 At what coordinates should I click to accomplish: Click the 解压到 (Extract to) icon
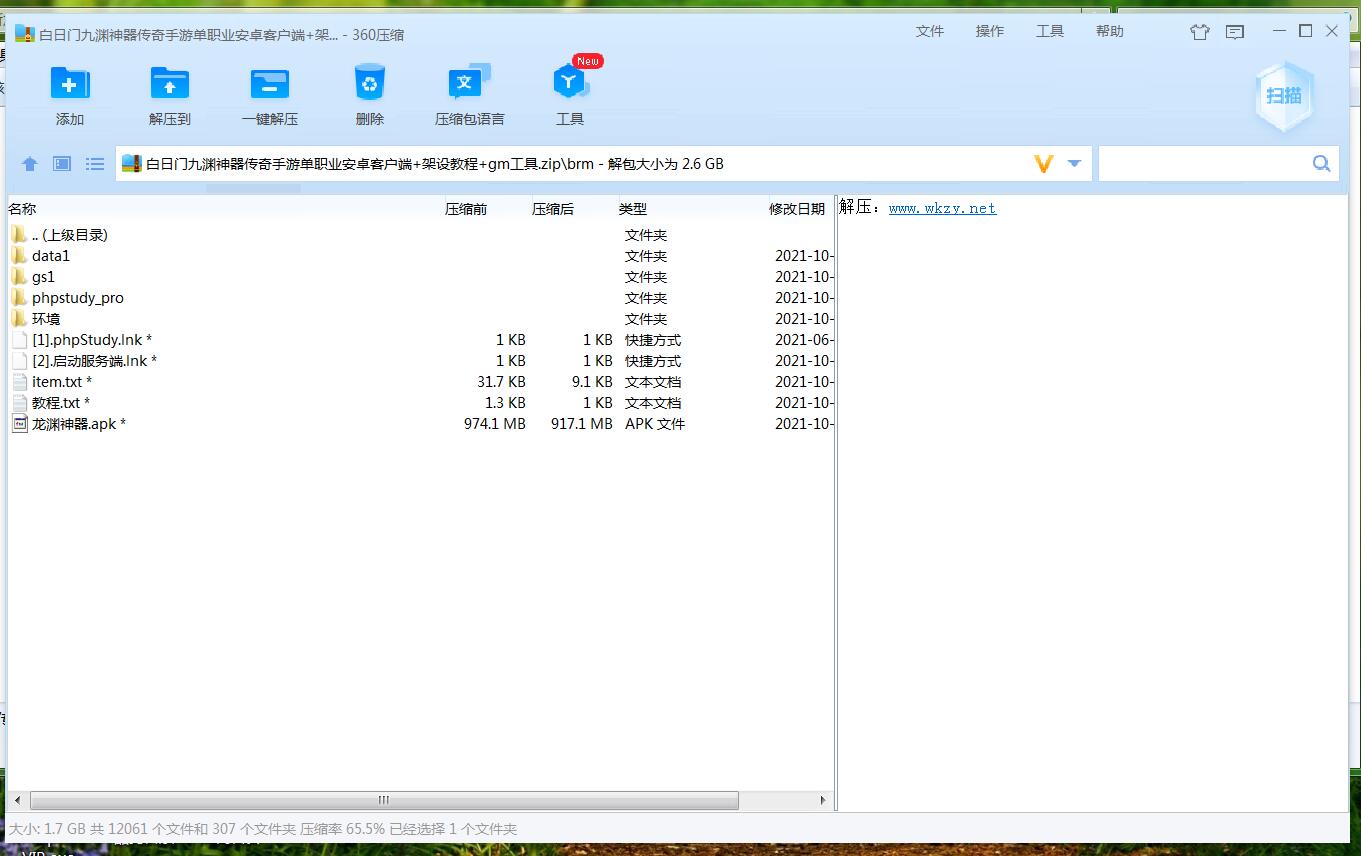pyautogui.click(x=170, y=85)
